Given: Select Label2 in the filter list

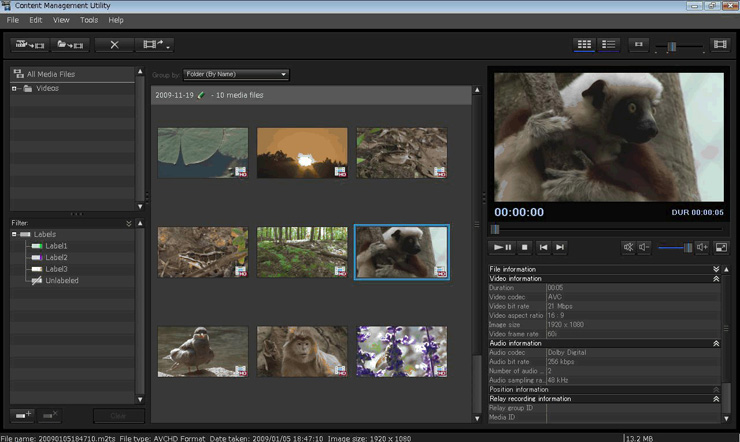Looking at the screenshot, I should [55, 257].
